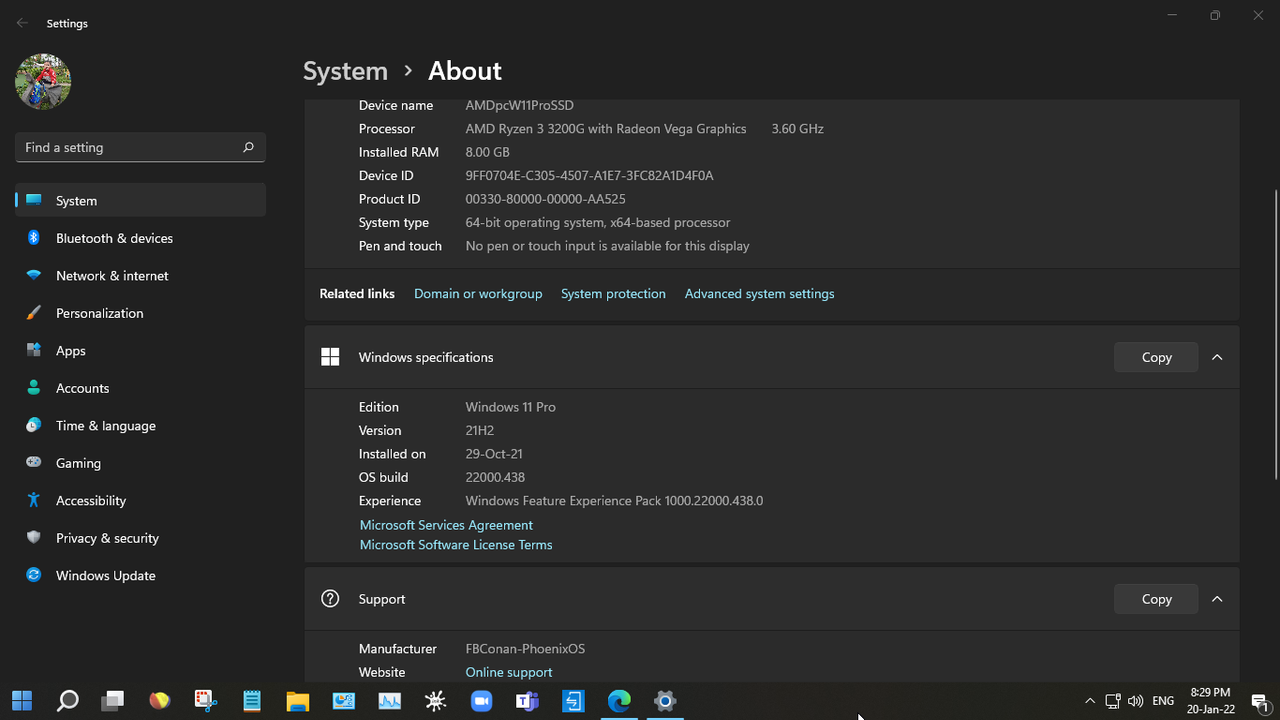The image size is (1280, 720).
Task: Click the user profile picture
Action: coord(43,82)
